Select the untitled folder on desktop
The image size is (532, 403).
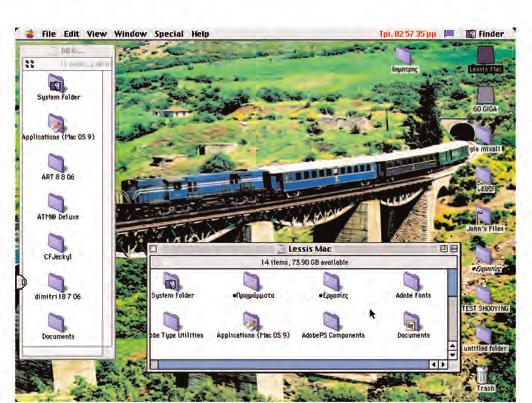485,339
